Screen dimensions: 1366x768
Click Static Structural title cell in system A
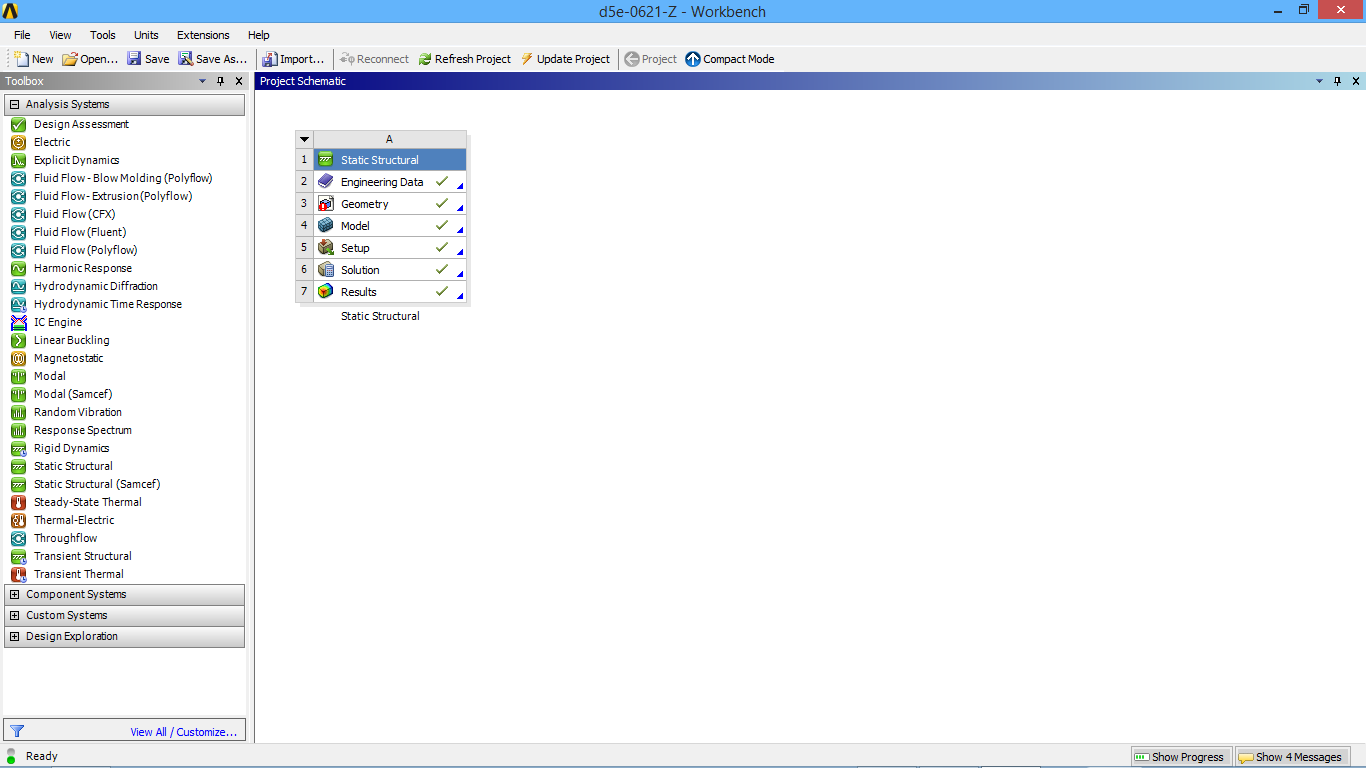pos(390,160)
